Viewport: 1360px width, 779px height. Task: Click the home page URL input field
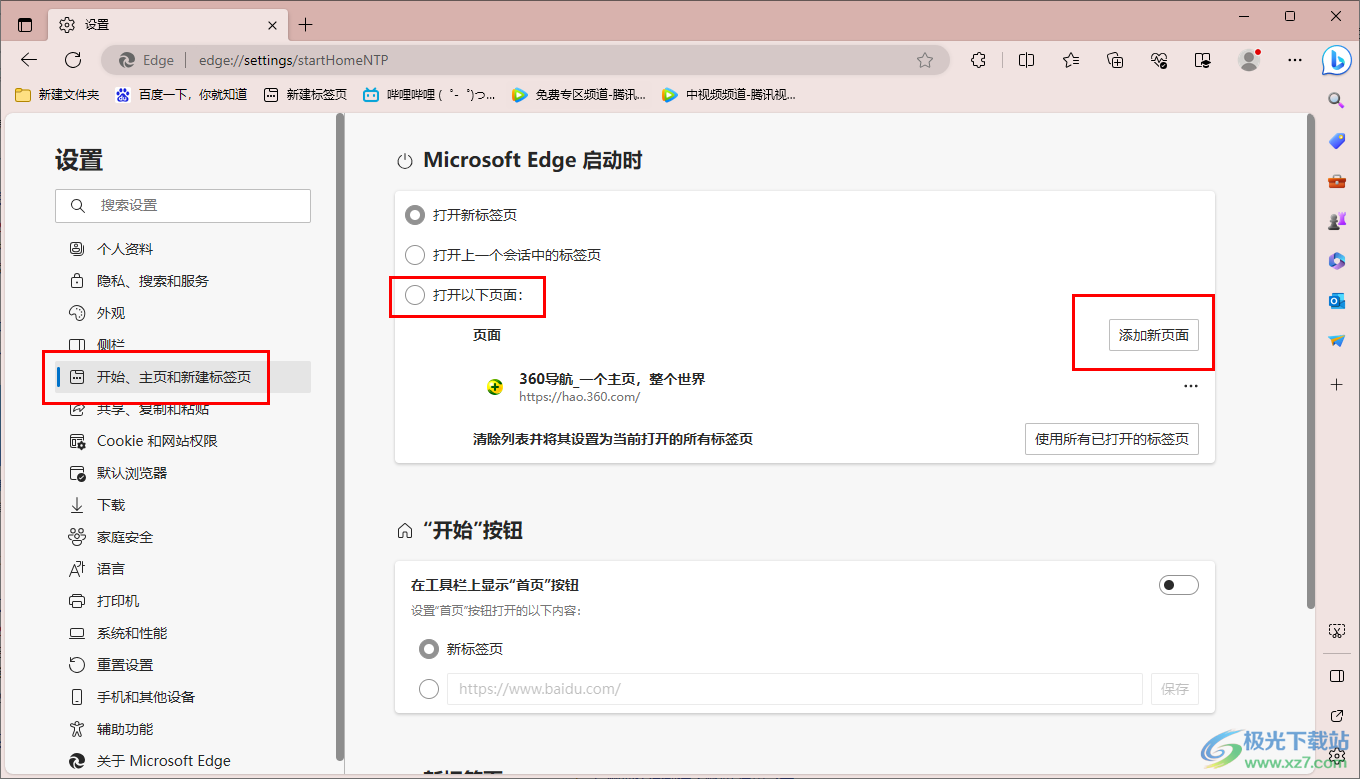795,689
